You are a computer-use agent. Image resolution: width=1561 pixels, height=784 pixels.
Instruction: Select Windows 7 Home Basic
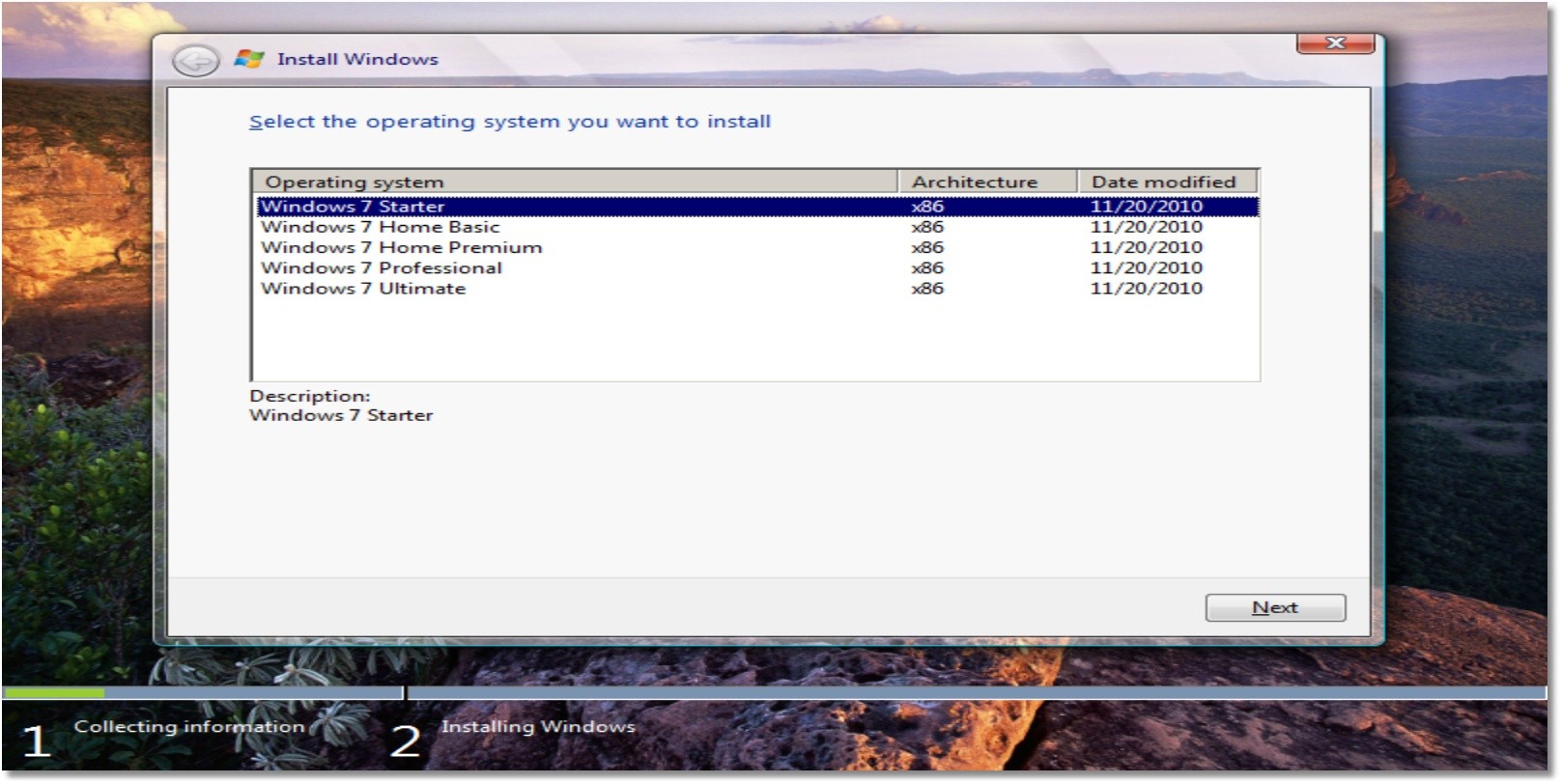click(x=757, y=227)
